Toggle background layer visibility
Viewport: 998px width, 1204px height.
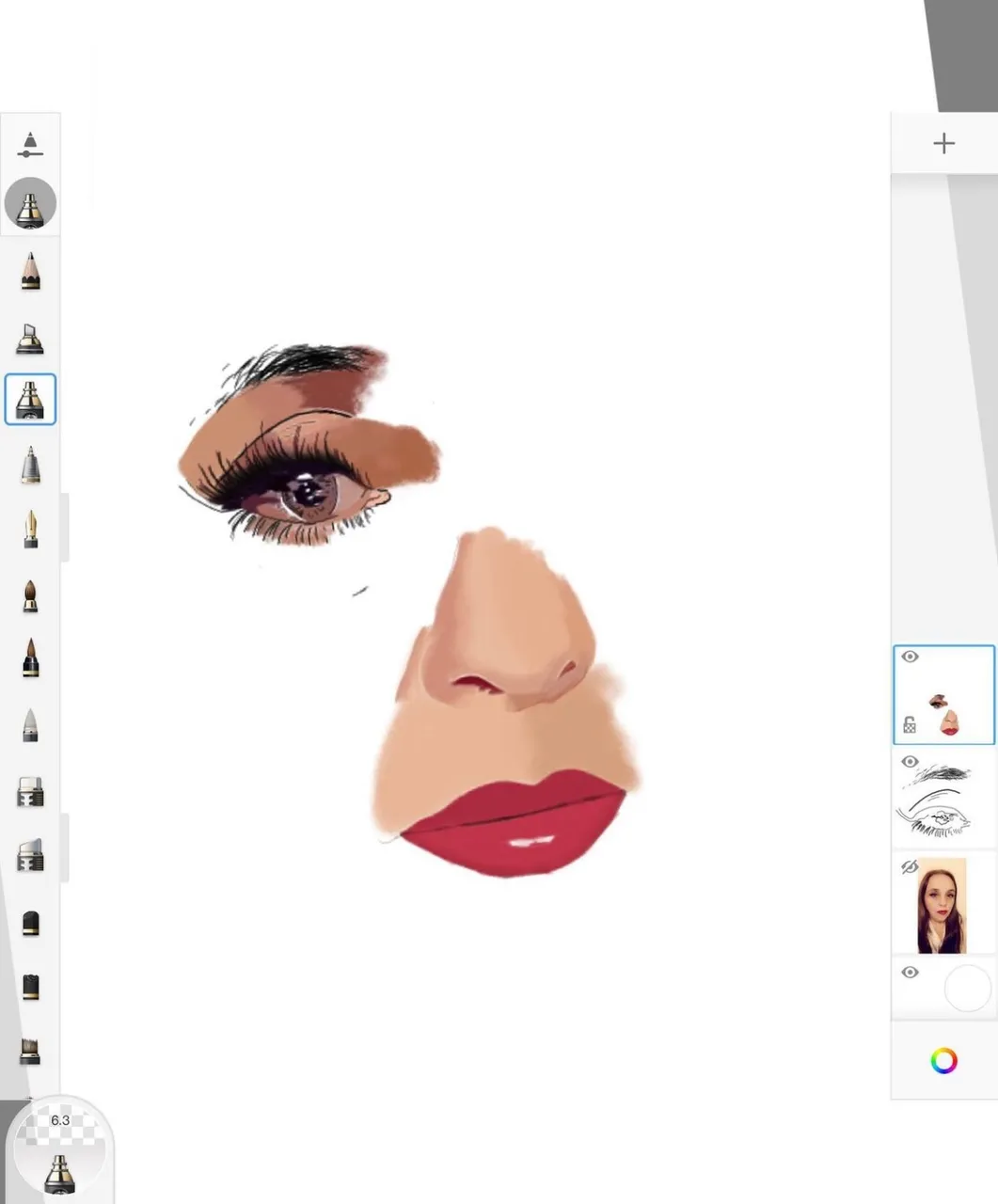(x=910, y=972)
